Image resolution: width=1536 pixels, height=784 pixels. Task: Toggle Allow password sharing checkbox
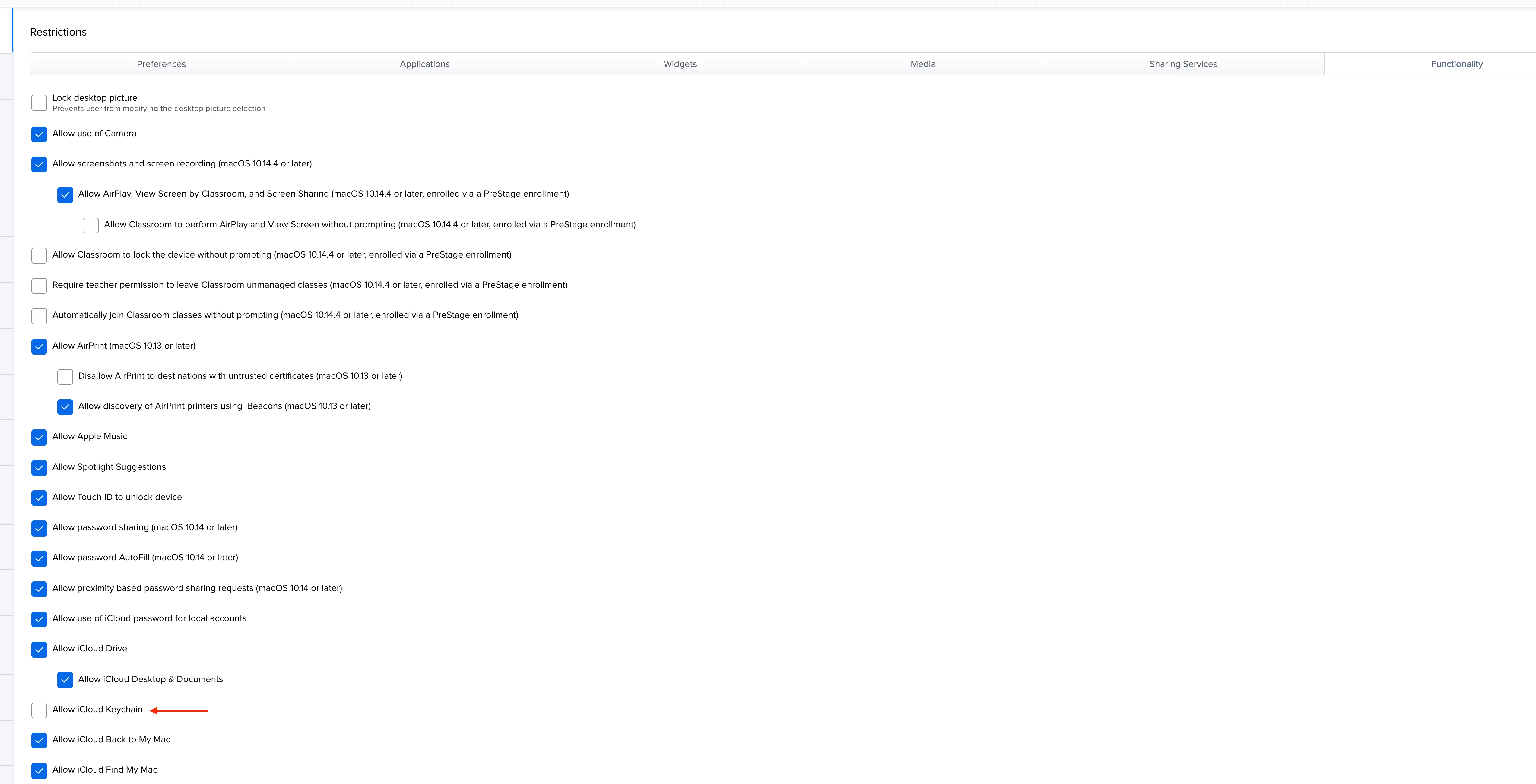tap(39, 528)
